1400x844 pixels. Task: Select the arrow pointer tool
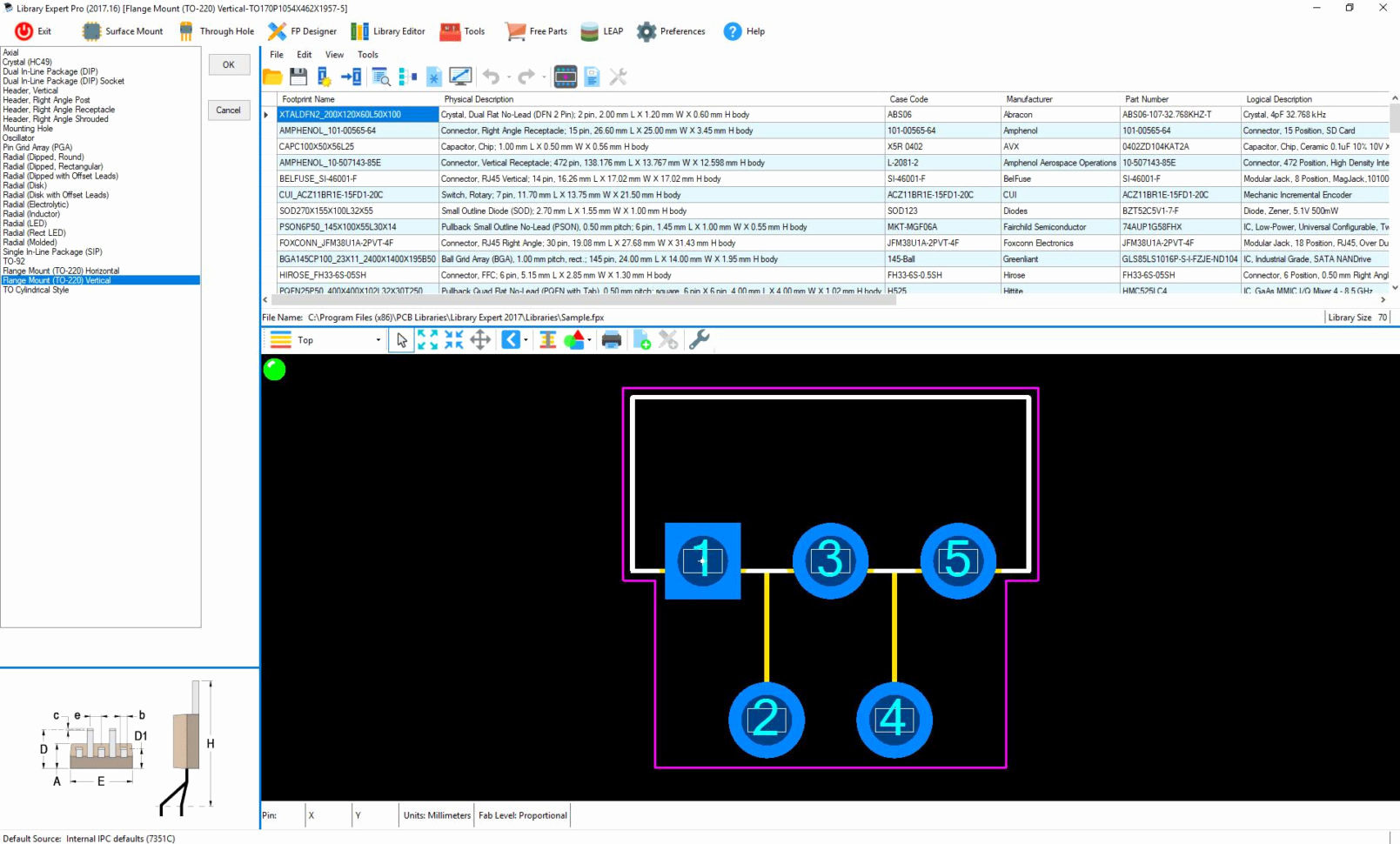(401, 340)
